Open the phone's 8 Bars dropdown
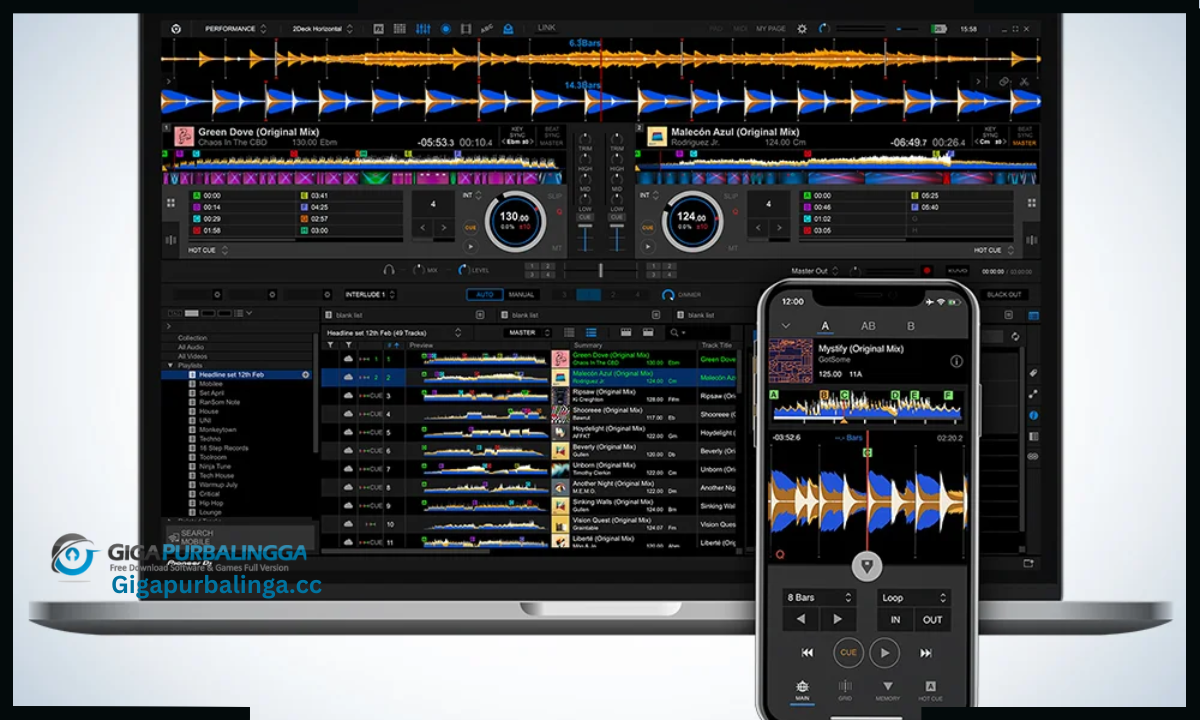 tap(820, 597)
